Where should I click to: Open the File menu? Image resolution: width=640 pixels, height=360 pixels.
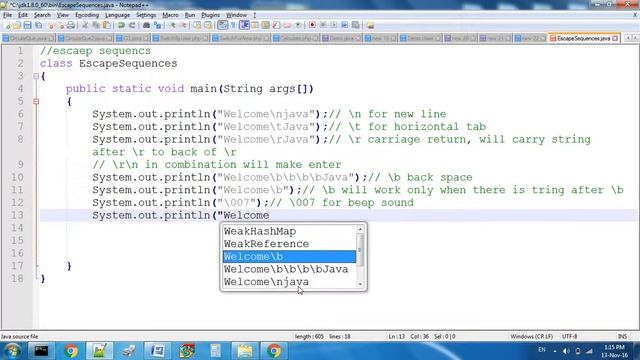(7, 15)
